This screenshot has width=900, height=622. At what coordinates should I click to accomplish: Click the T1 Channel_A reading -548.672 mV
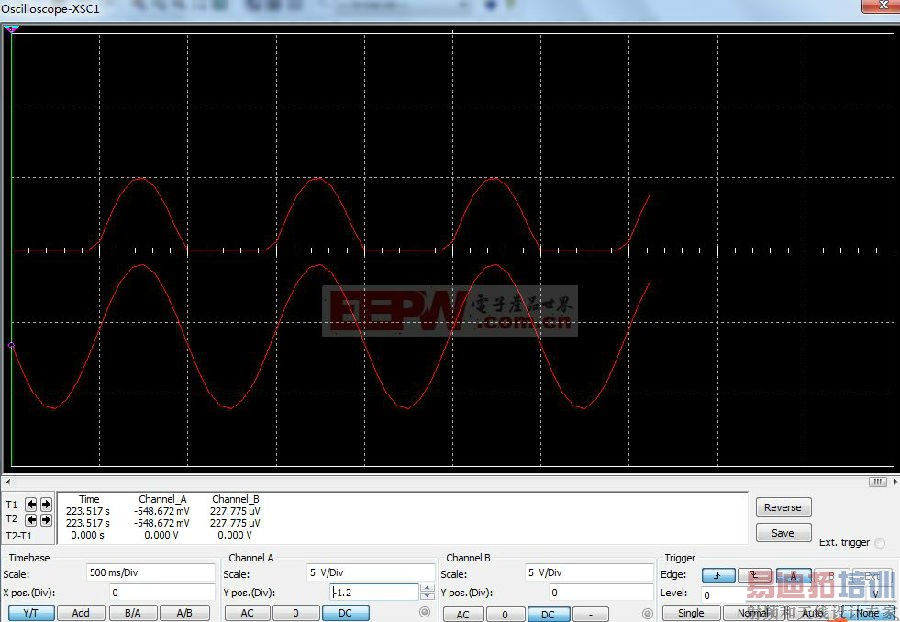[162, 511]
